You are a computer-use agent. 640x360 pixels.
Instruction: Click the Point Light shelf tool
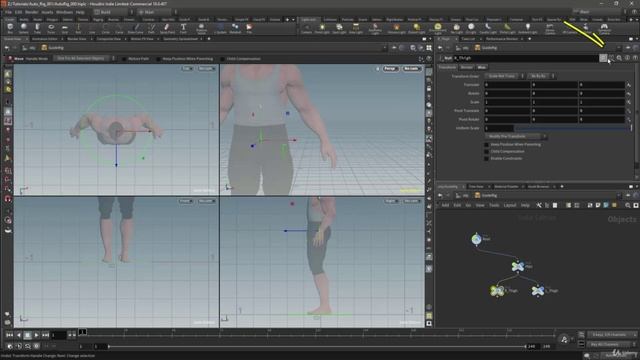pos(322,28)
